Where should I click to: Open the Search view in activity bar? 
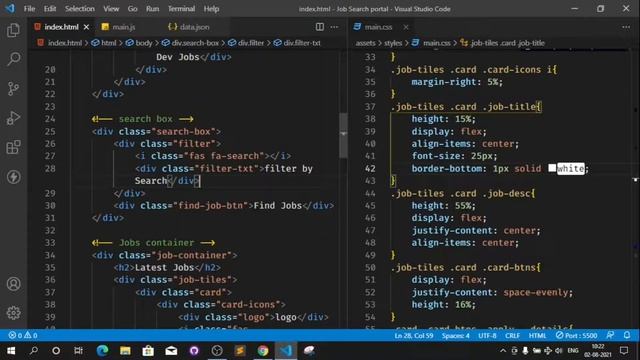pos(13,59)
